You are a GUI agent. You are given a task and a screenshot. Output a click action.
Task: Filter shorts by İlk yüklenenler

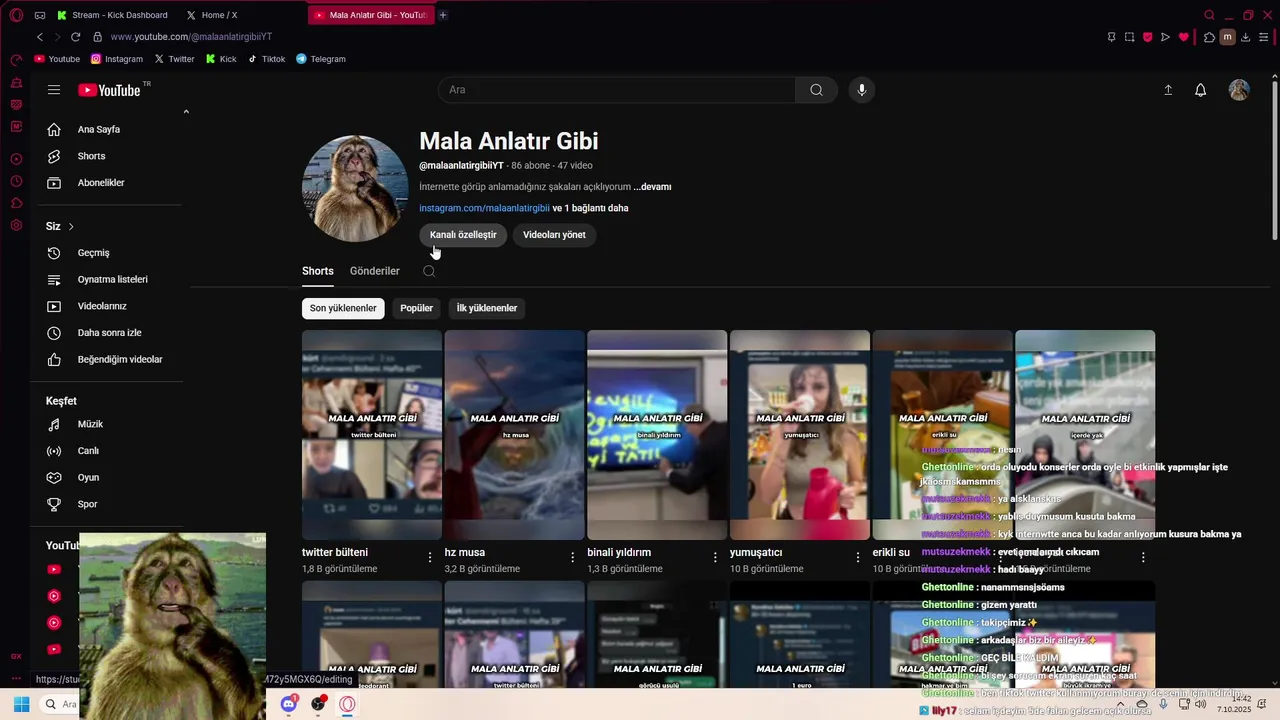click(487, 308)
